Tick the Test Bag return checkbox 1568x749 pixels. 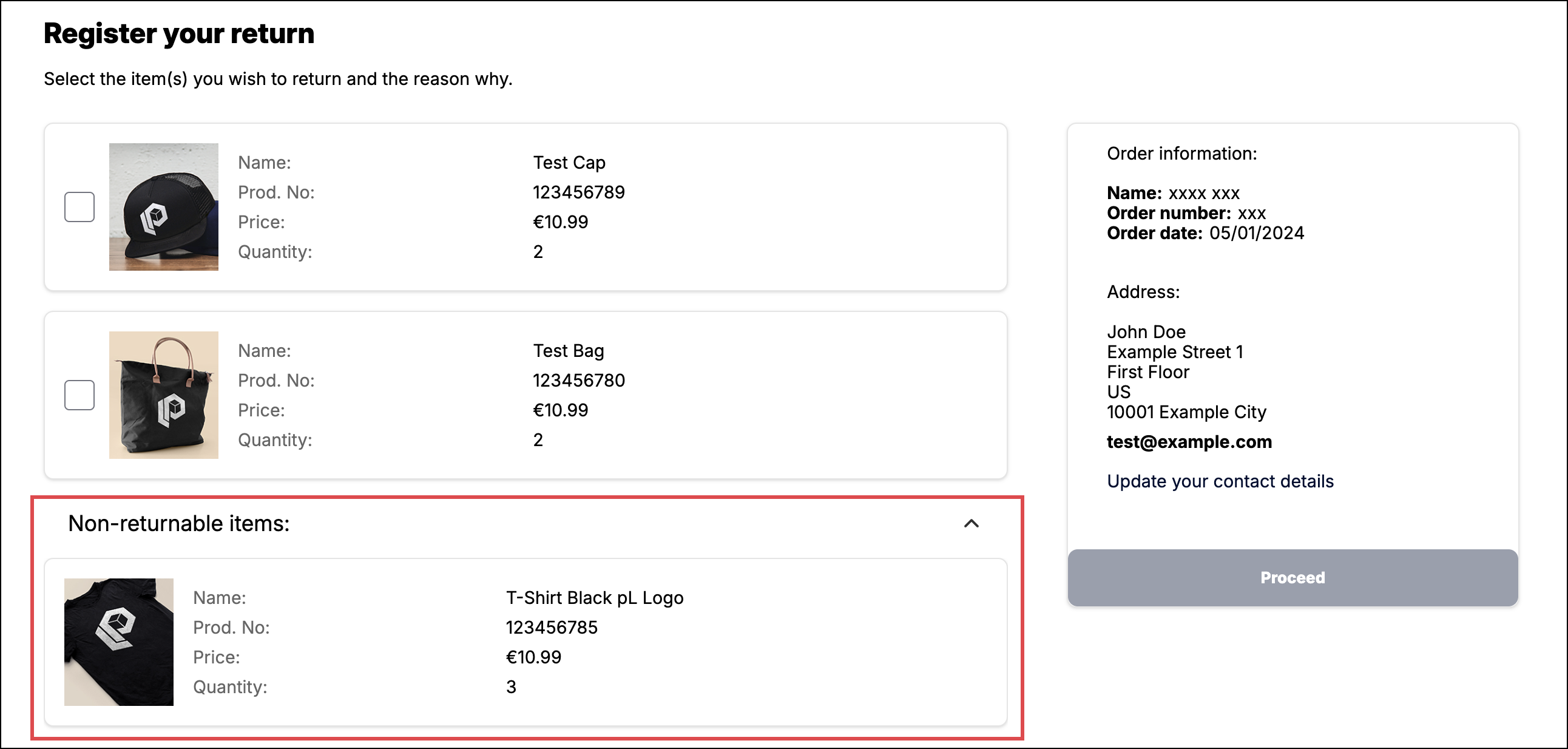coord(79,395)
